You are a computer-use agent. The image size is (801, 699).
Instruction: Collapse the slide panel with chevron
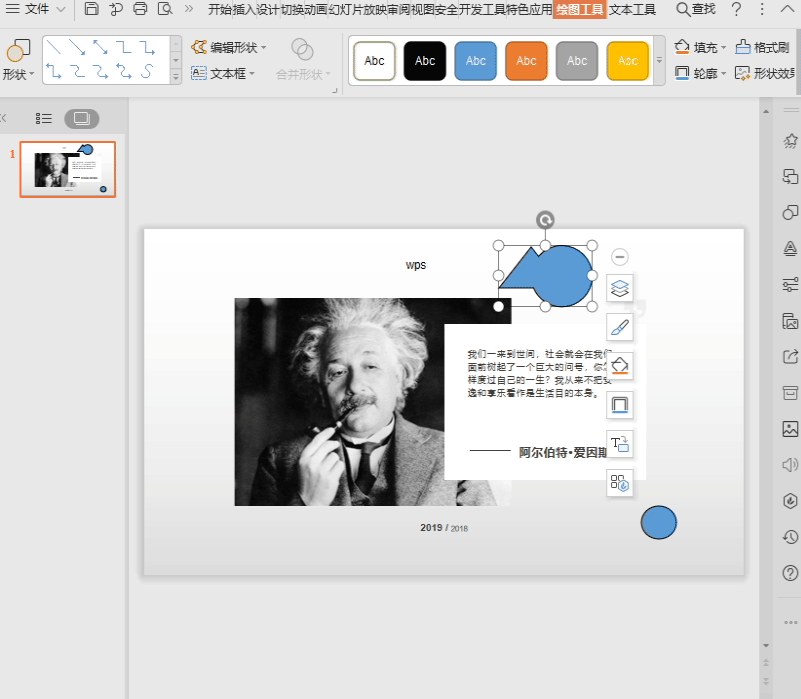4,119
